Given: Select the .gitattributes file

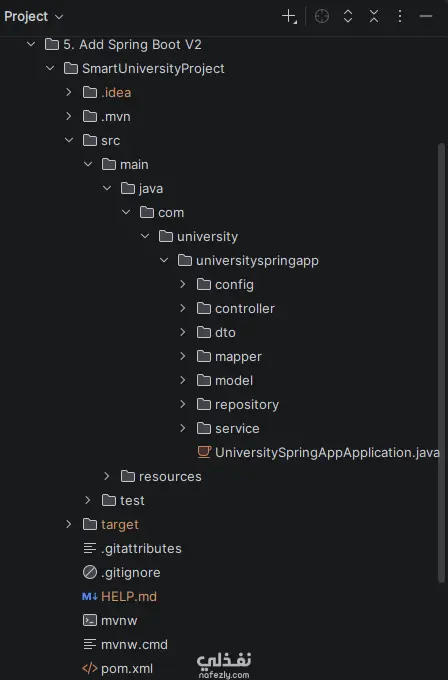Looking at the screenshot, I should (x=132, y=548).
